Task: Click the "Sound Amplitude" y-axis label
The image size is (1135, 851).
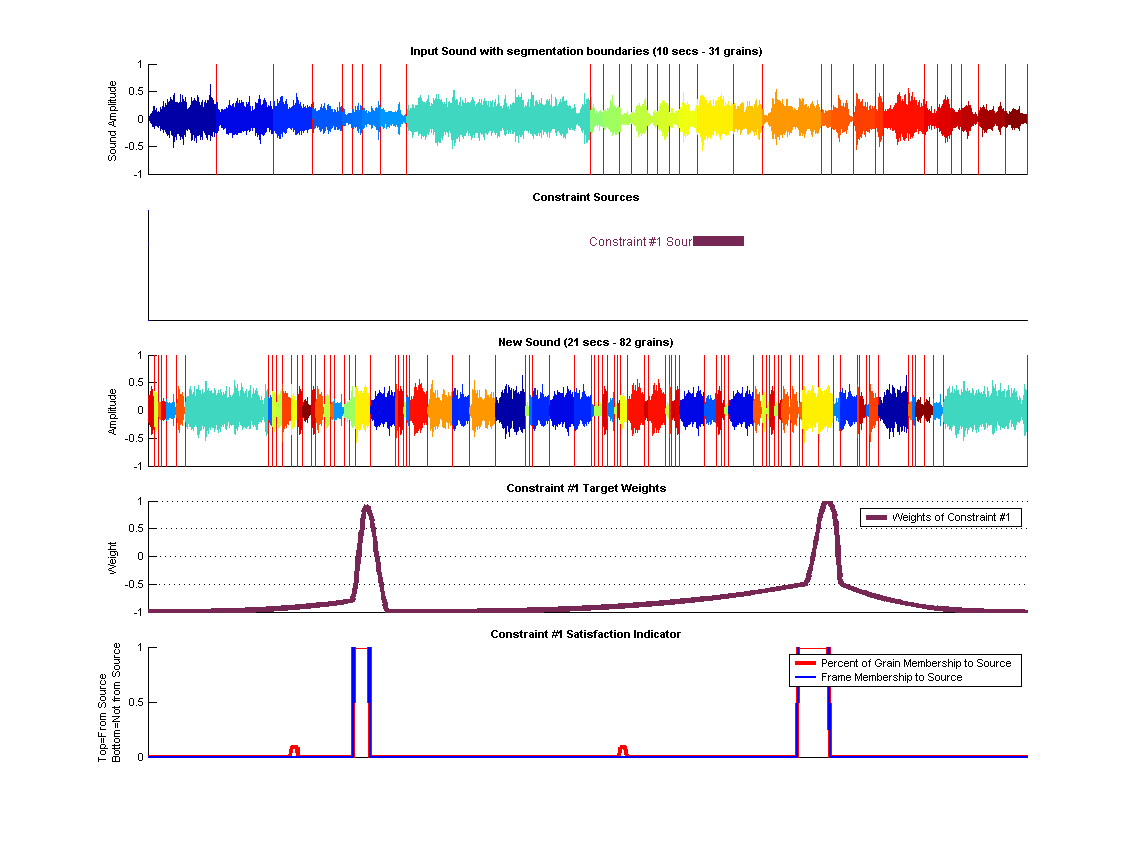Action: [x=113, y=120]
